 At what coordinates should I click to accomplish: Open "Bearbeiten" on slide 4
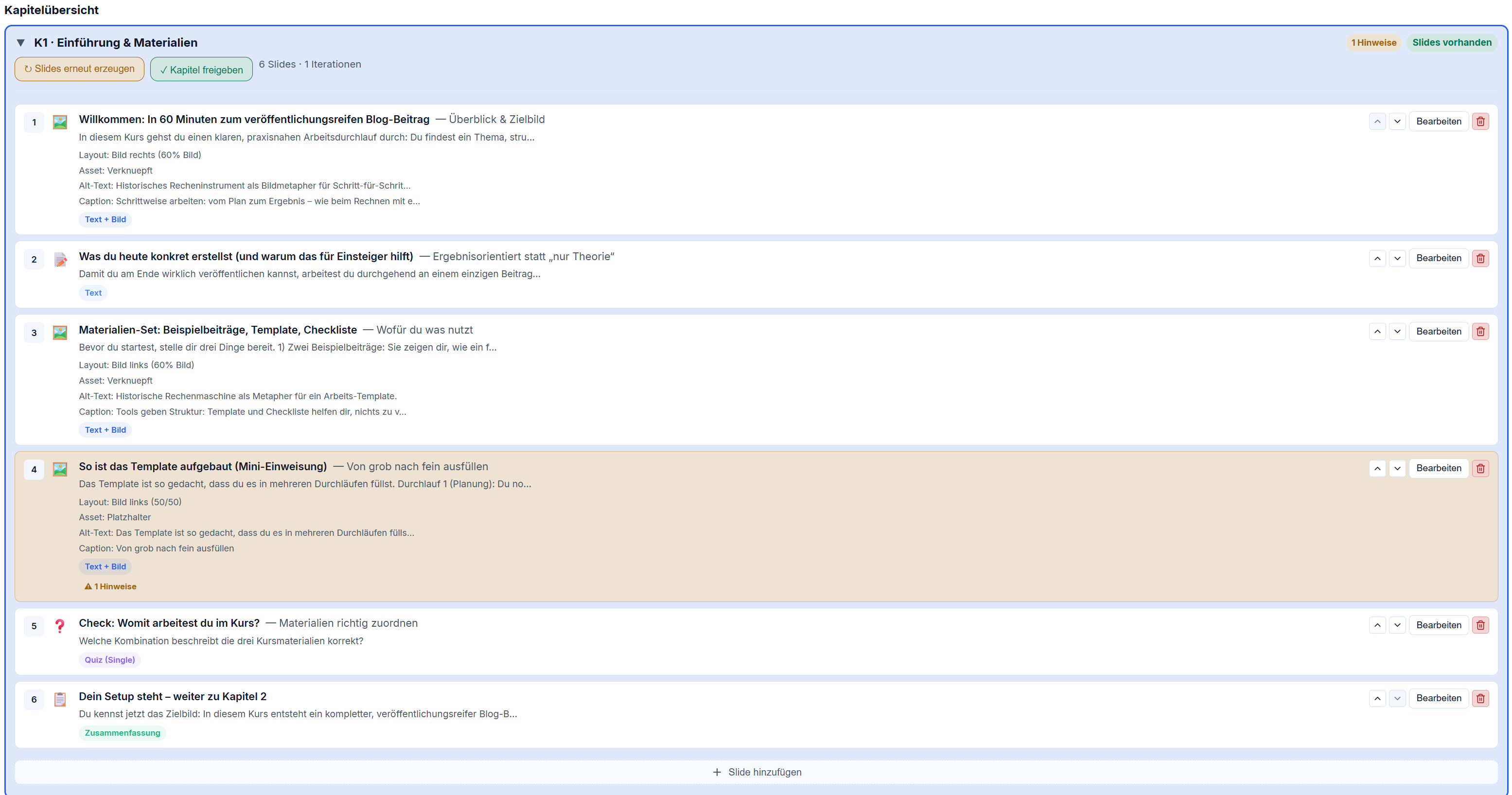pos(1438,468)
